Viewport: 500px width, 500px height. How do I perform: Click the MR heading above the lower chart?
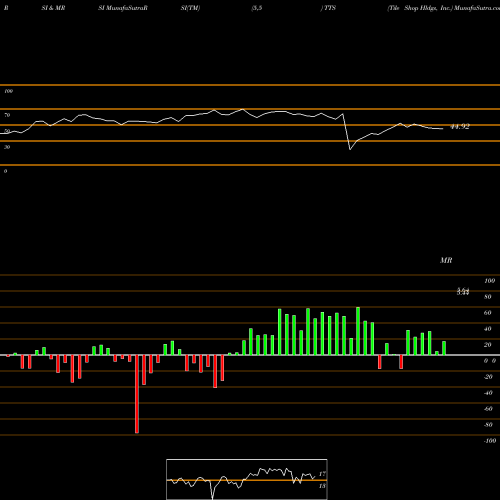point(446,260)
